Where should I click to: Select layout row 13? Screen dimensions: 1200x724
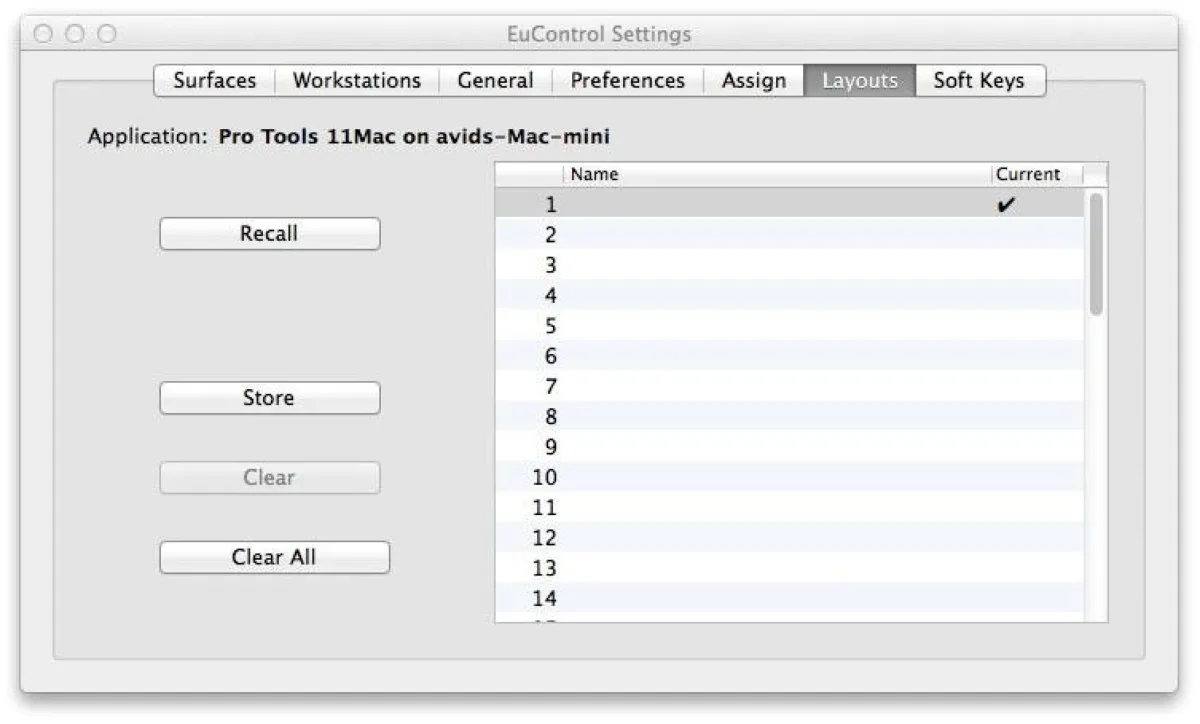[x=789, y=568]
